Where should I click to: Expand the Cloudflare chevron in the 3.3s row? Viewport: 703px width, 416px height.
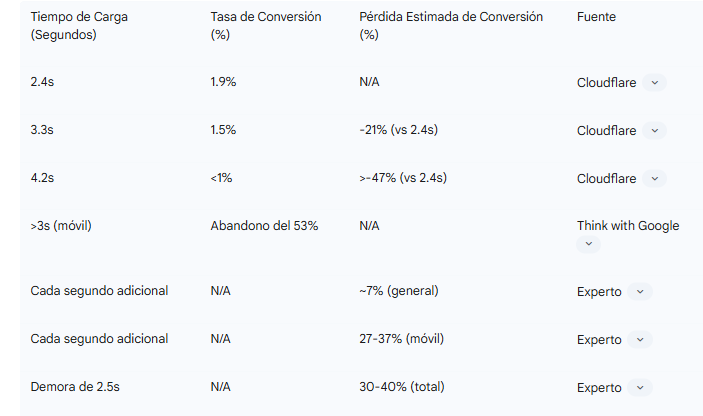654,131
